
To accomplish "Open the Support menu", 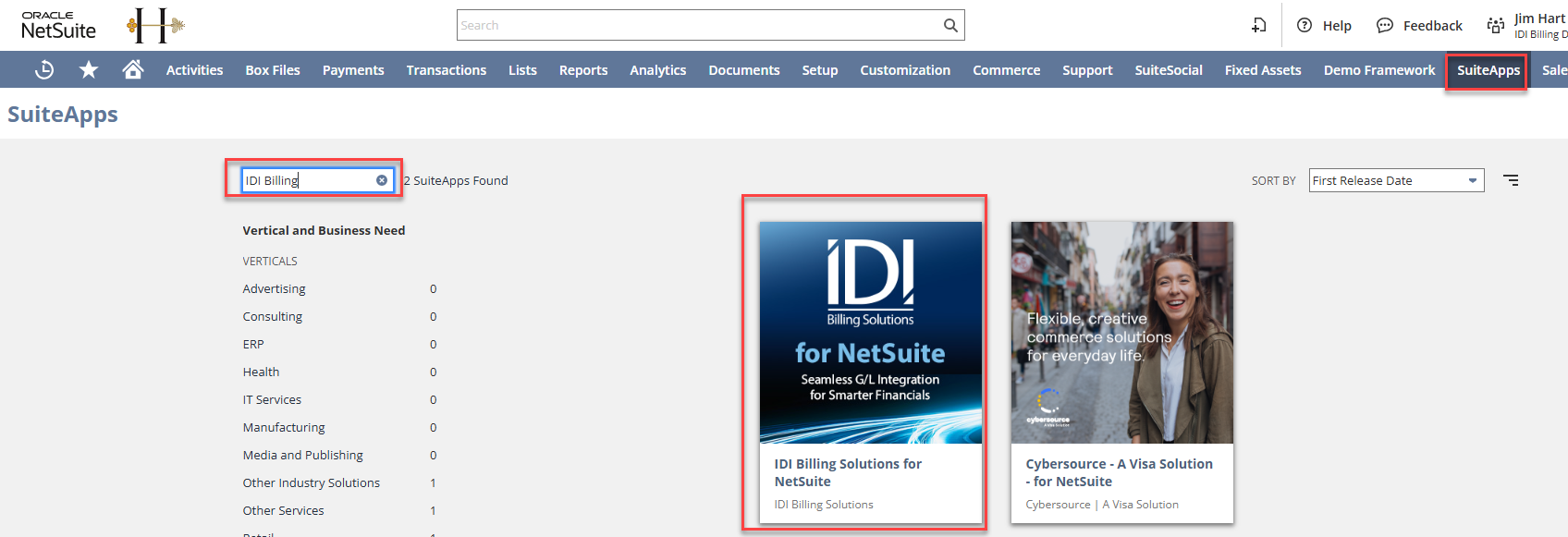I will (1087, 70).
